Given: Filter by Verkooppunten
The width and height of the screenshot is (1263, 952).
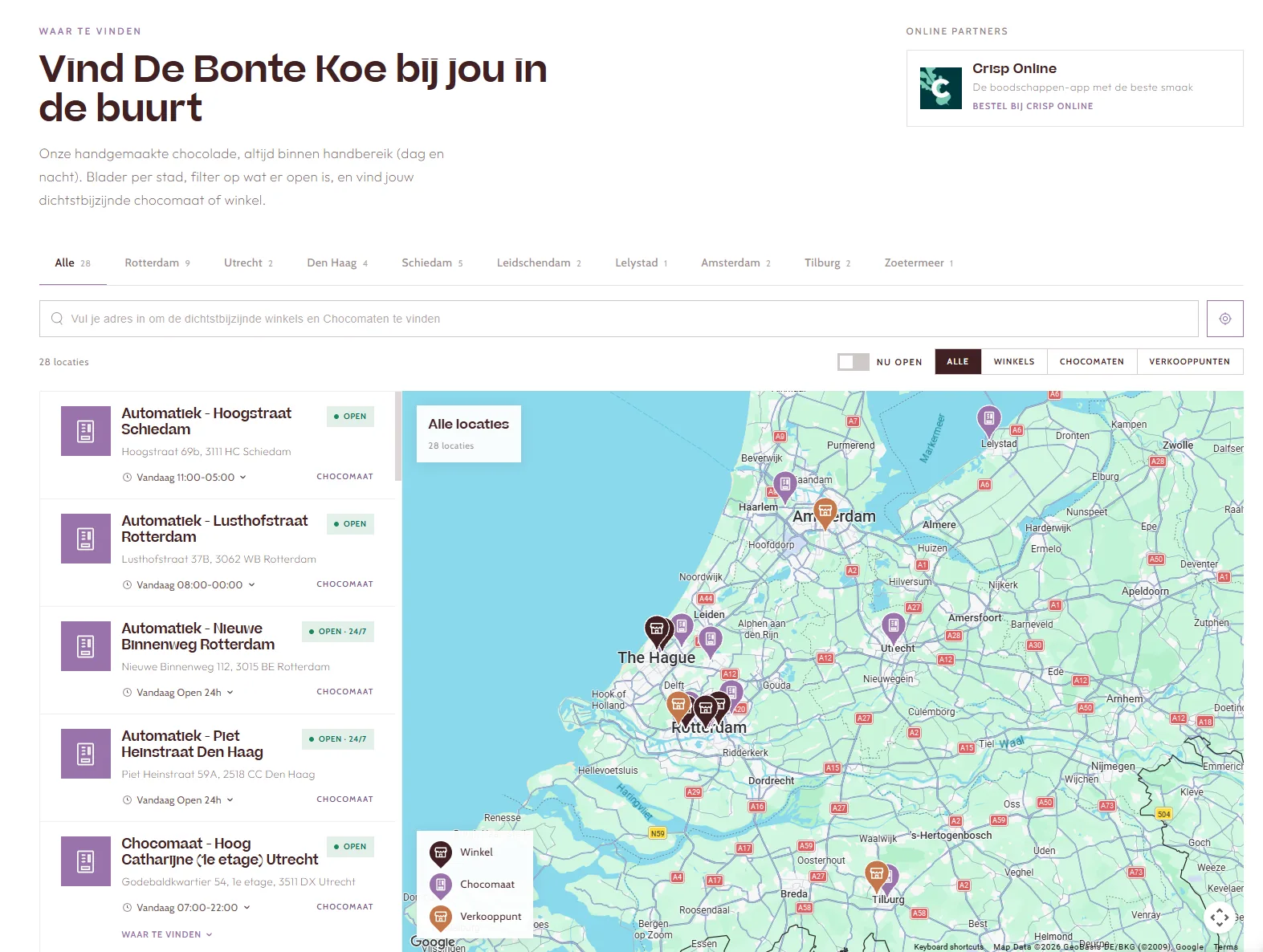Looking at the screenshot, I should point(1189,362).
